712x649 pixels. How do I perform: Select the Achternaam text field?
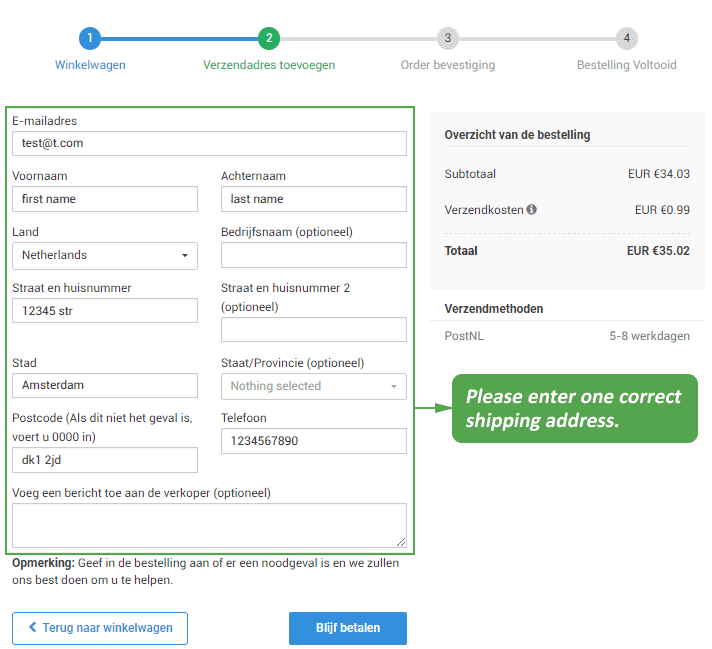(313, 199)
